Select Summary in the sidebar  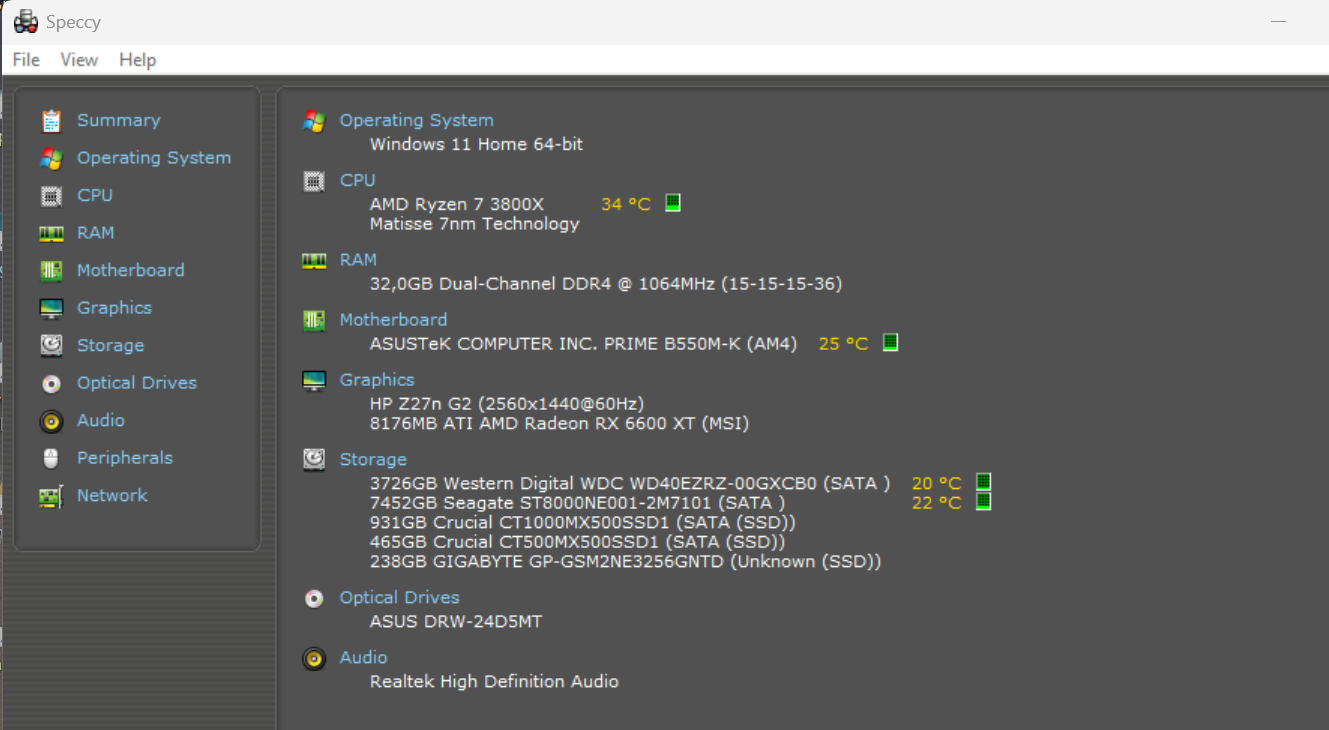[118, 120]
